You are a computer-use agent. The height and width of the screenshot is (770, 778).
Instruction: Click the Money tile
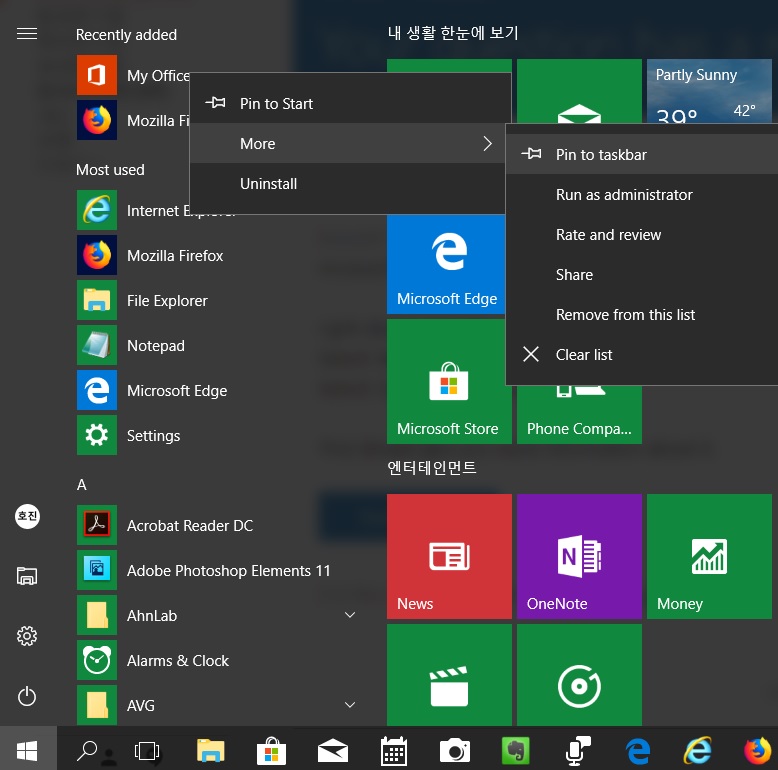[709, 556]
